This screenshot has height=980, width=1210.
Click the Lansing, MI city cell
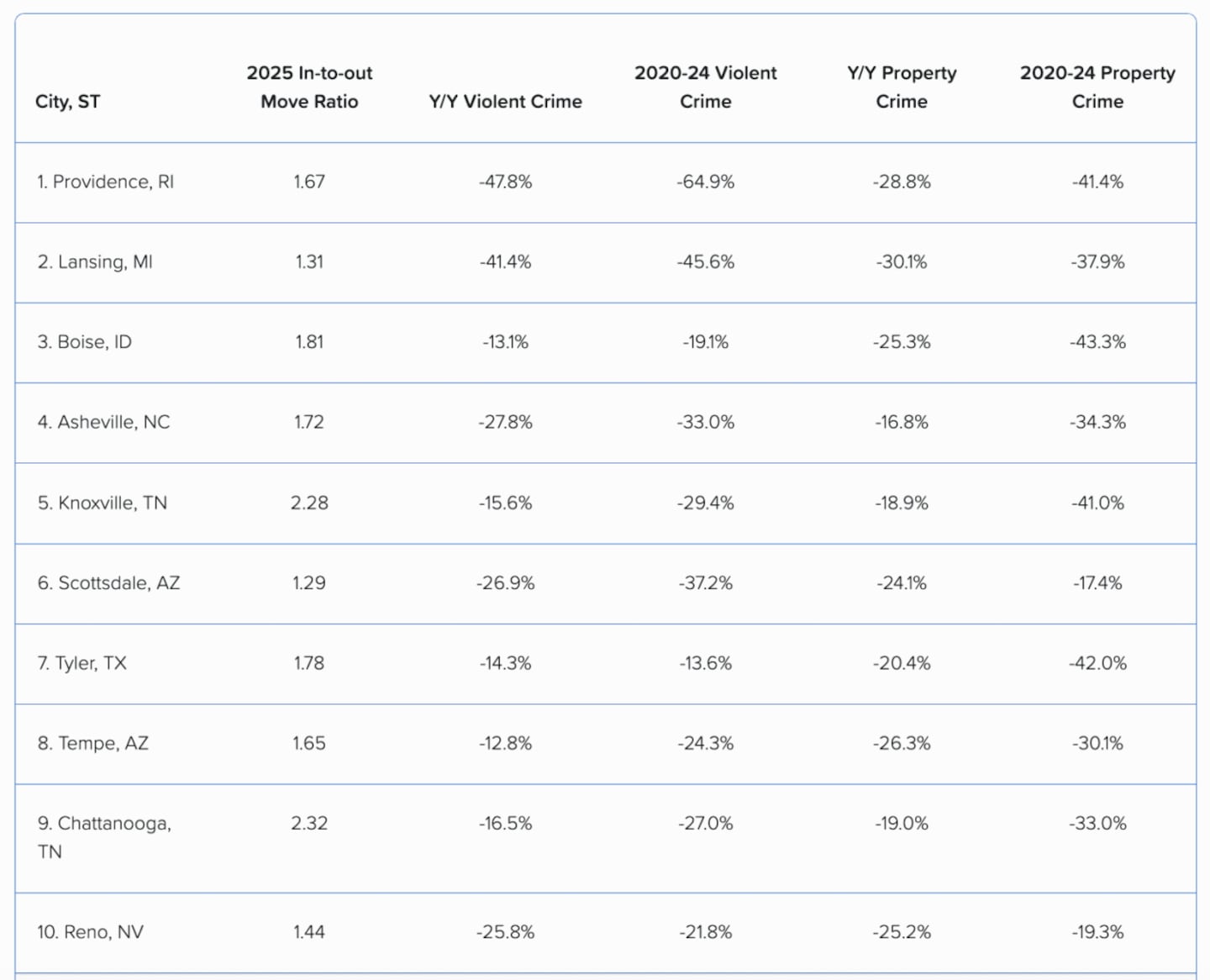click(95, 261)
